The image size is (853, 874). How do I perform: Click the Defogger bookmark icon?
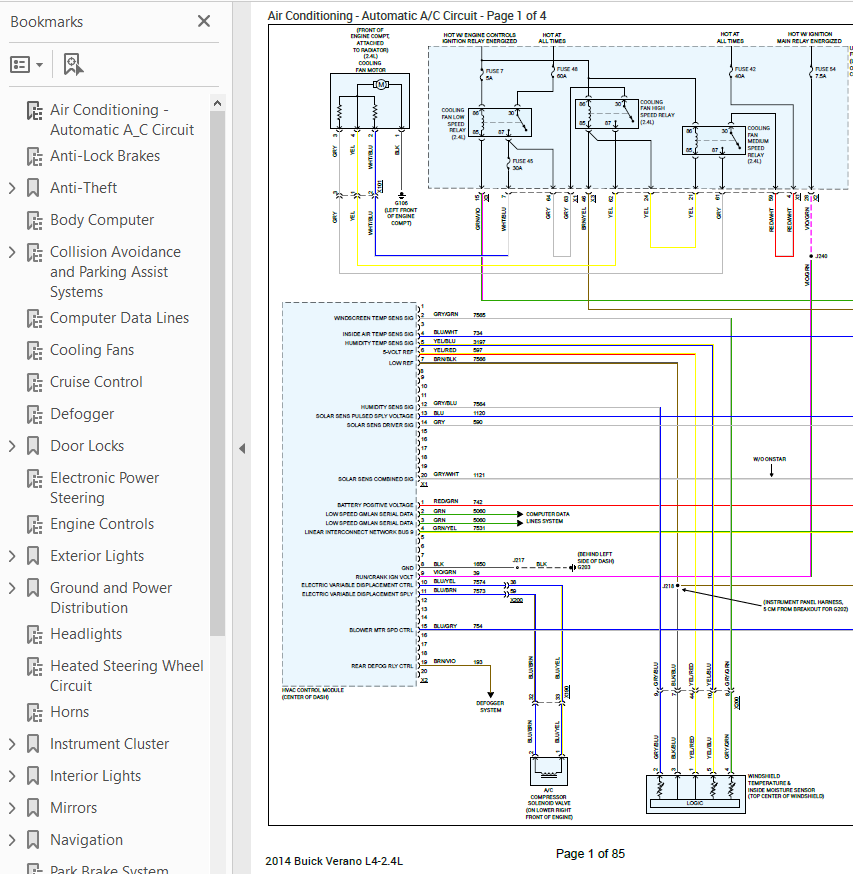[x=35, y=415]
